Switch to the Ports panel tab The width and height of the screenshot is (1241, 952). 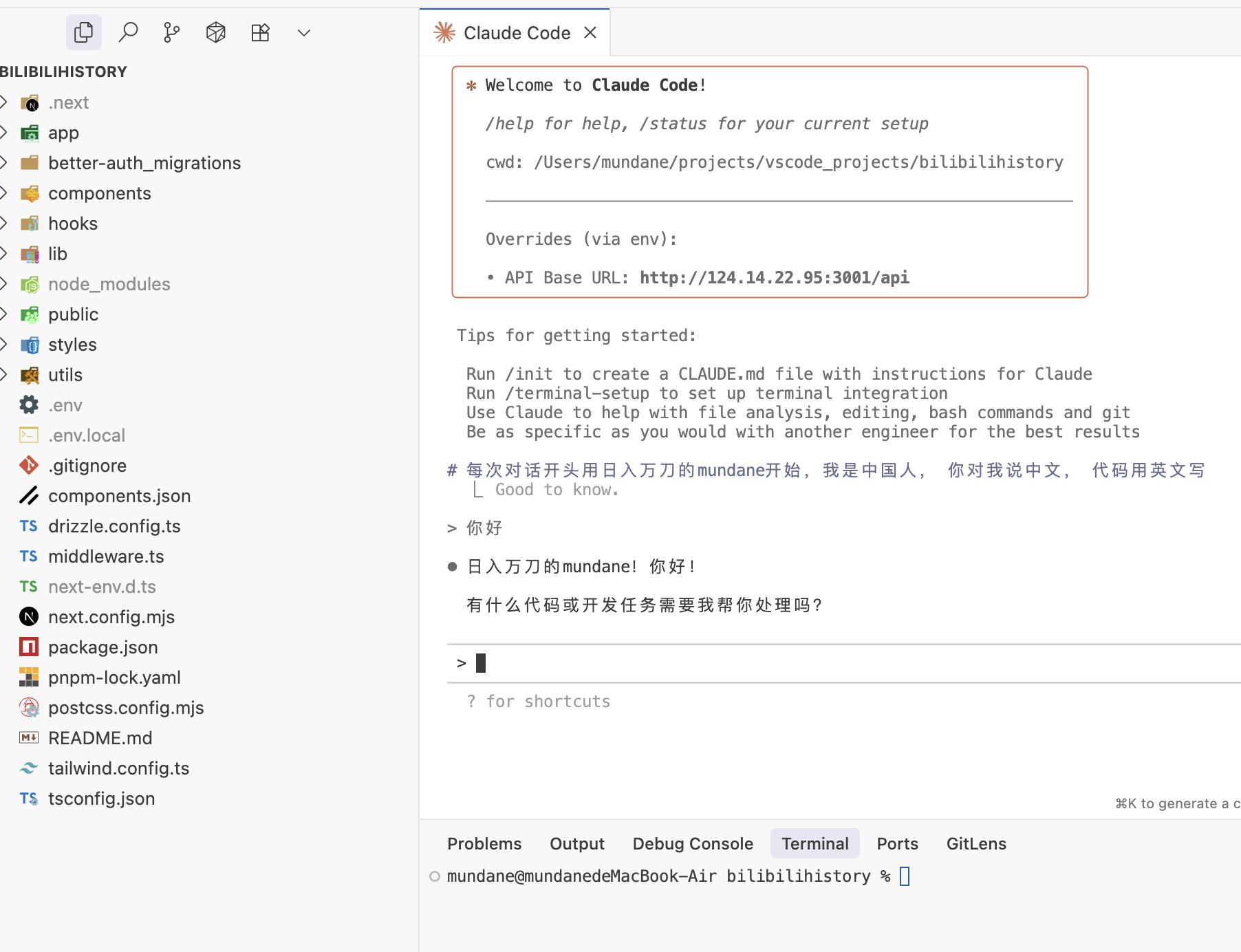tap(897, 843)
